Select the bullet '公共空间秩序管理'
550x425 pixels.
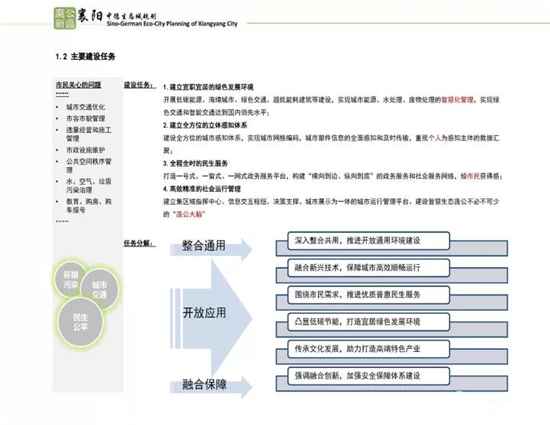pyautogui.click(x=88, y=166)
